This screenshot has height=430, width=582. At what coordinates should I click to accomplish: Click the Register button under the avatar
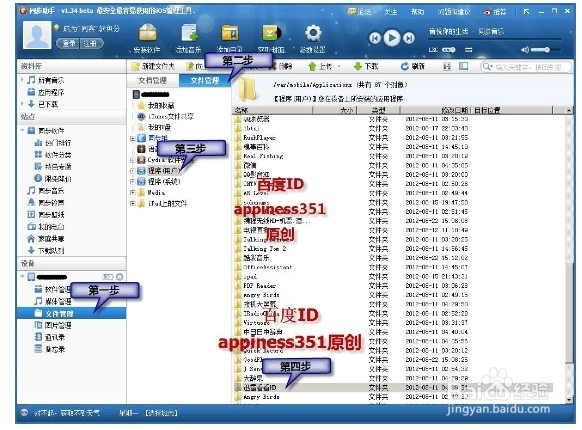pos(91,43)
